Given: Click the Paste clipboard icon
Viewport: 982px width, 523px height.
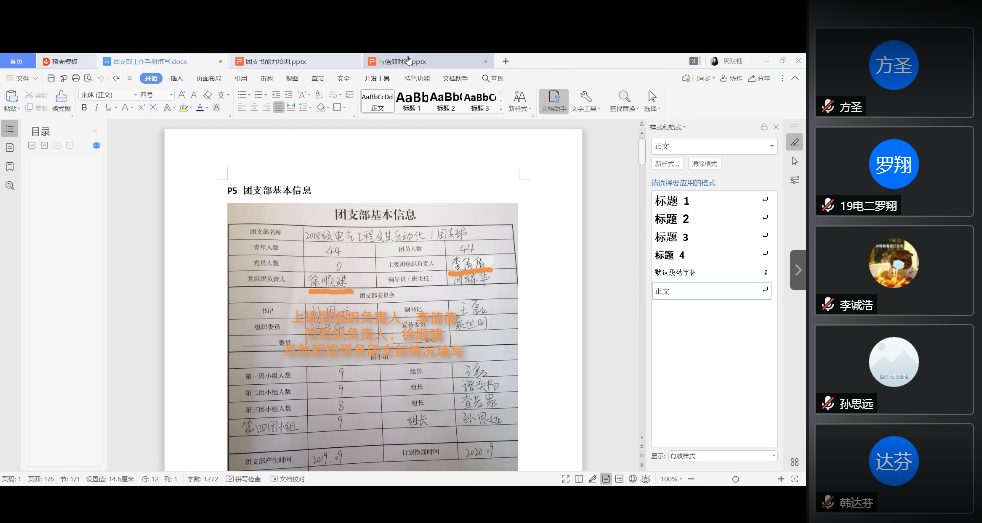Looking at the screenshot, I should point(12,98).
